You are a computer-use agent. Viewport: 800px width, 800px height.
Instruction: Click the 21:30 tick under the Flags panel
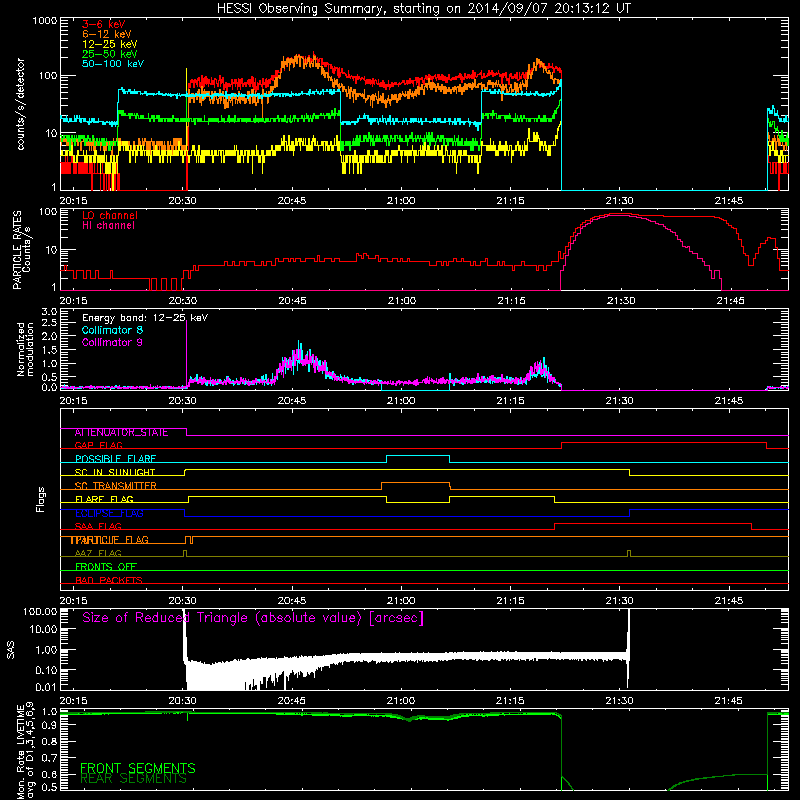coord(619,601)
